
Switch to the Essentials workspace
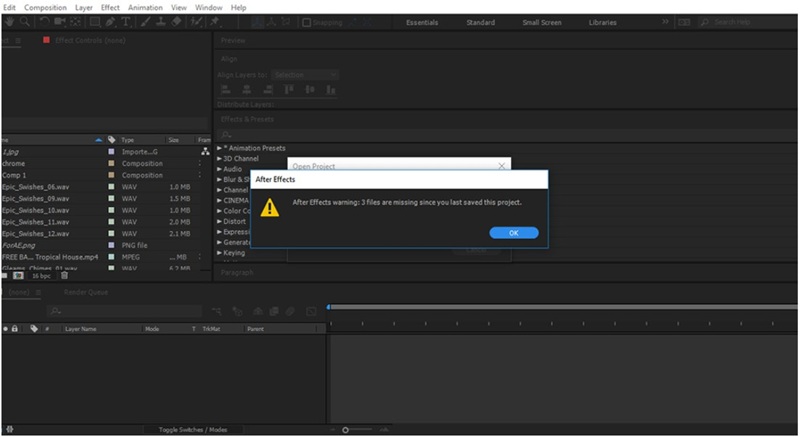click(x=422, y=22)
